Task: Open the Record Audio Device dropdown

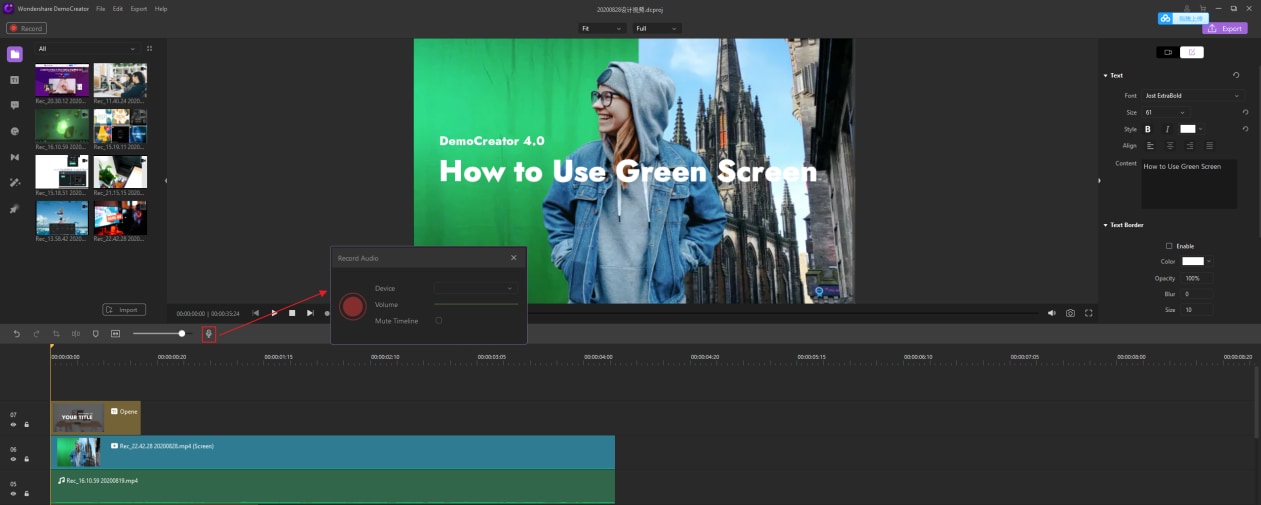Action: [475, 288]
